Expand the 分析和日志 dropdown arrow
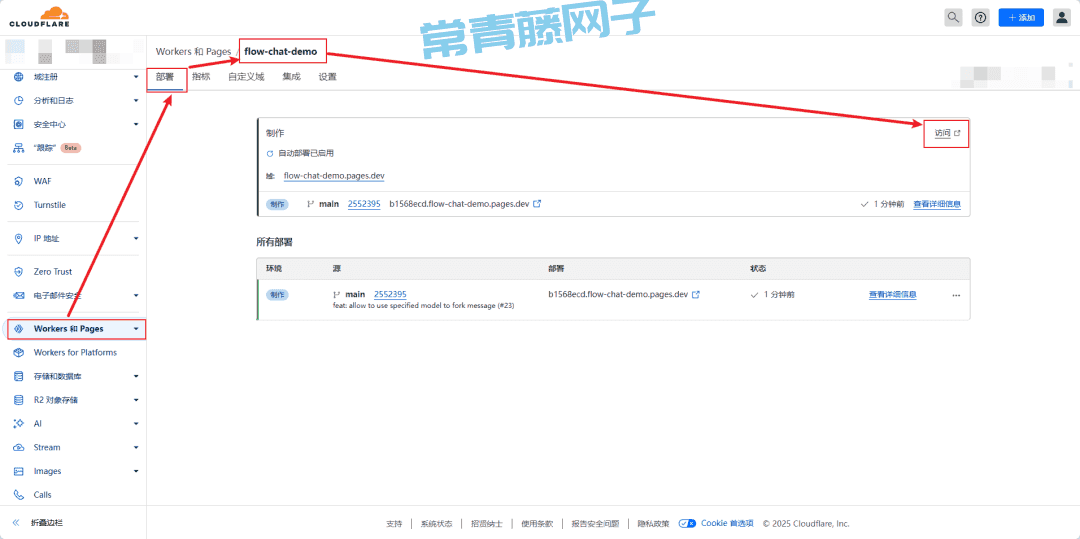The image size is (1080, 539). click(136, 101)
